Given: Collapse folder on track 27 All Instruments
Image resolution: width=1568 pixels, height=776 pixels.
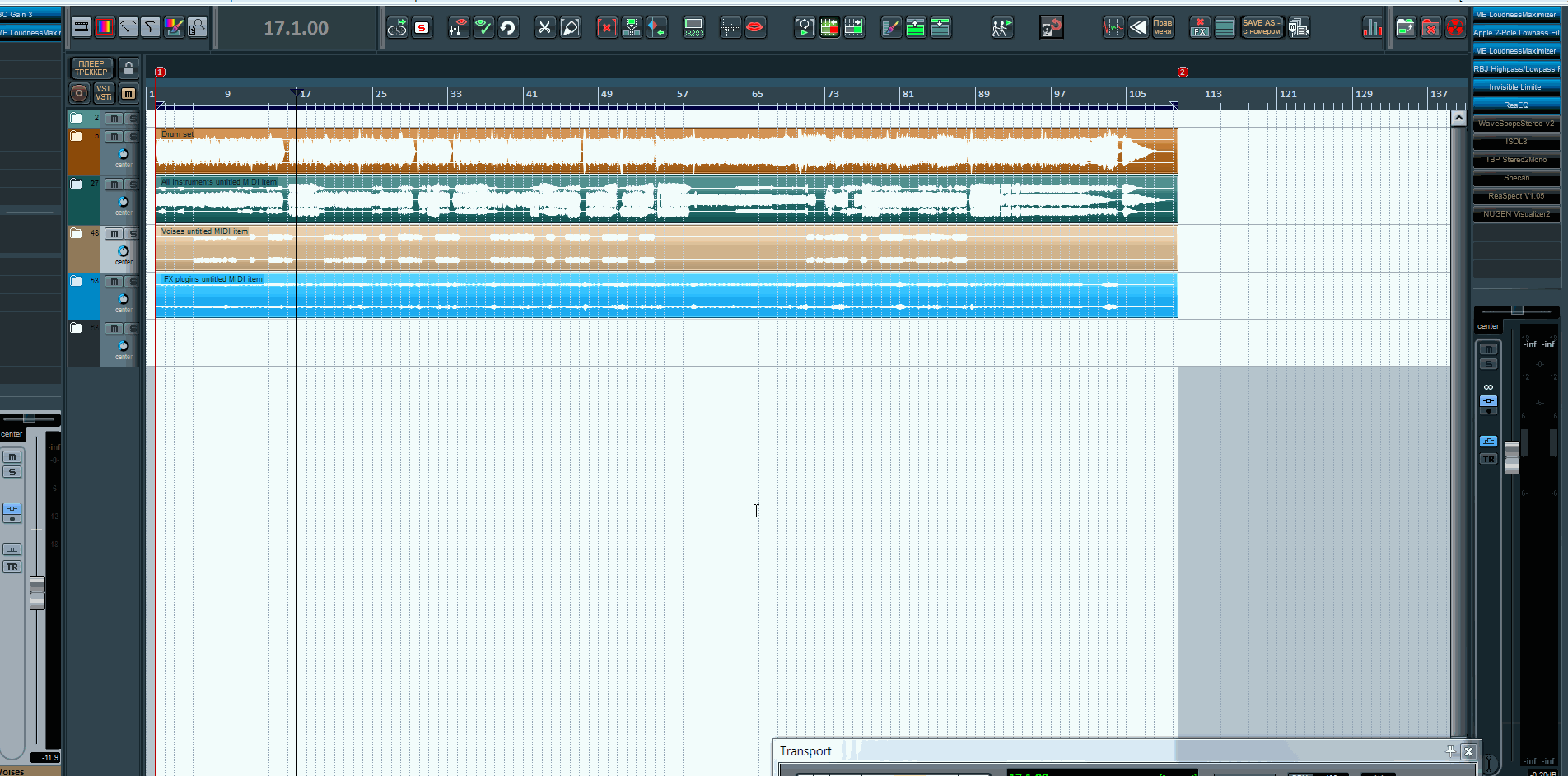Looking at the screenshot, I should tap(76, 184).
